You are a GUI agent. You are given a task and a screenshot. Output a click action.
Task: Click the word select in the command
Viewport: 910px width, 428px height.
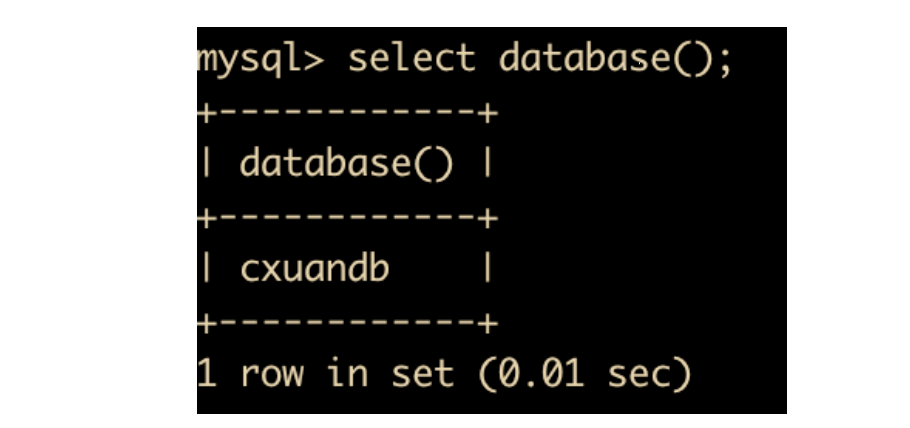tap(411, 58)
